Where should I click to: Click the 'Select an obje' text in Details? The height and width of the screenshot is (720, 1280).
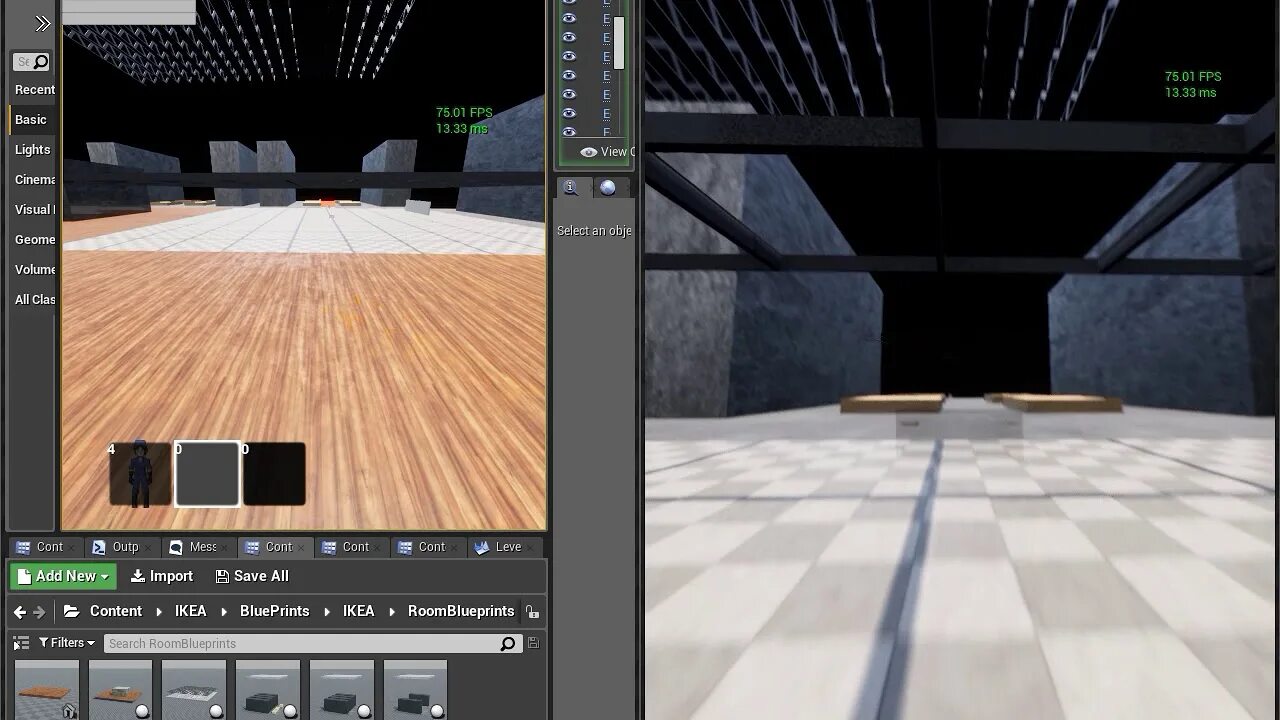[x=594, y=231]
